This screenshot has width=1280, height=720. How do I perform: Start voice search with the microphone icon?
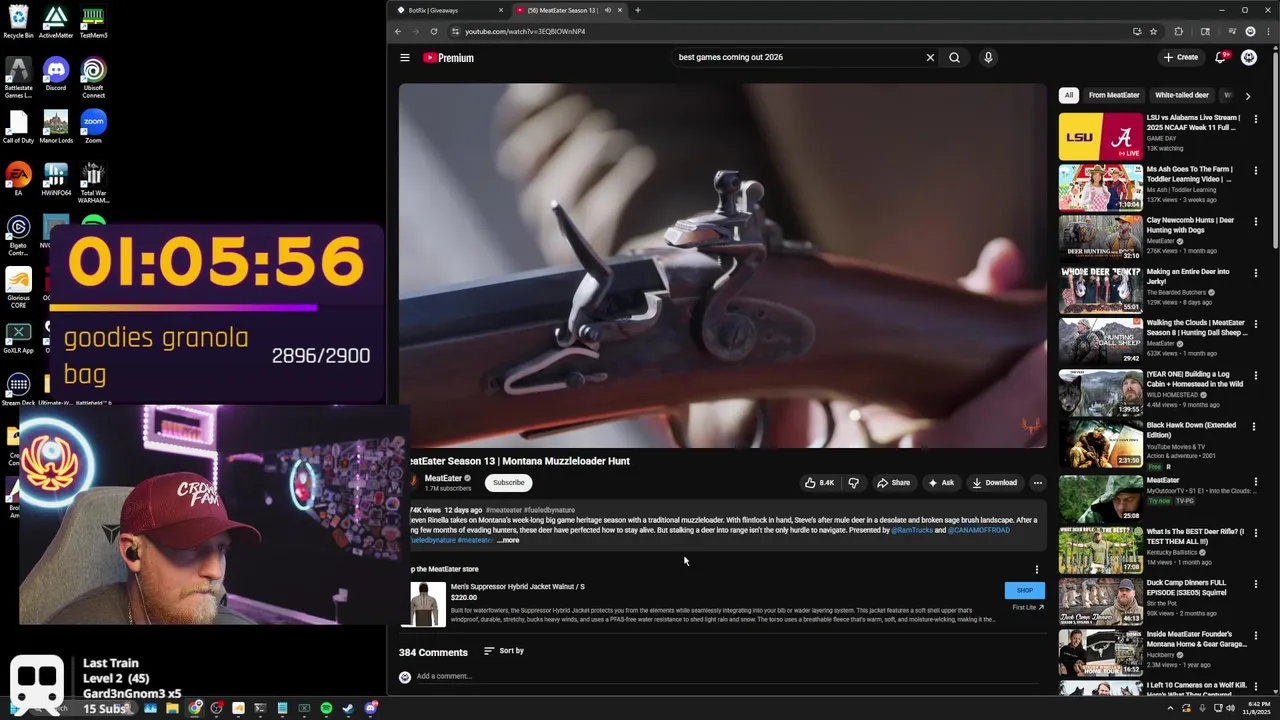pos(988,58)
